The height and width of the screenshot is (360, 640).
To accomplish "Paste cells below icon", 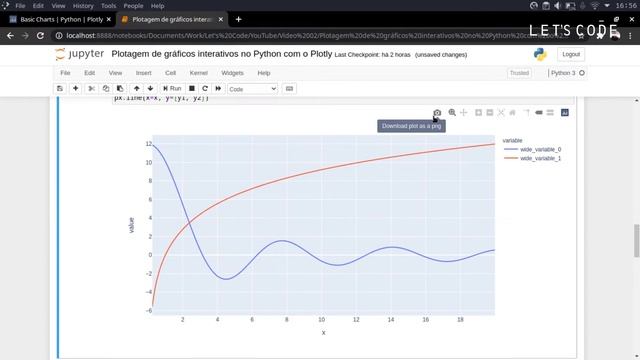I will 120,89.
